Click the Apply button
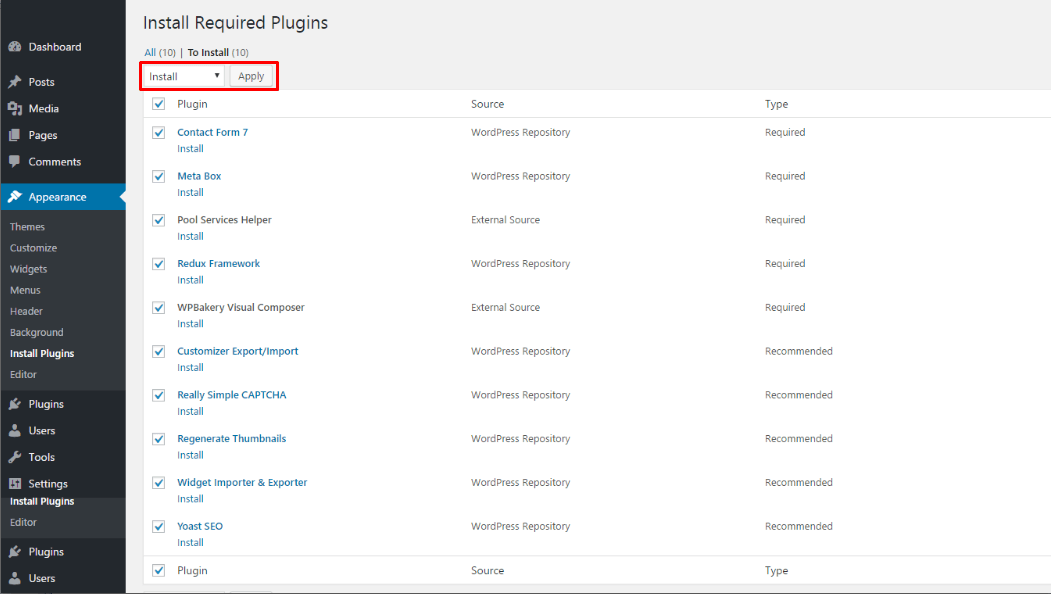1051x594 pixels. (x=251, y=76)
